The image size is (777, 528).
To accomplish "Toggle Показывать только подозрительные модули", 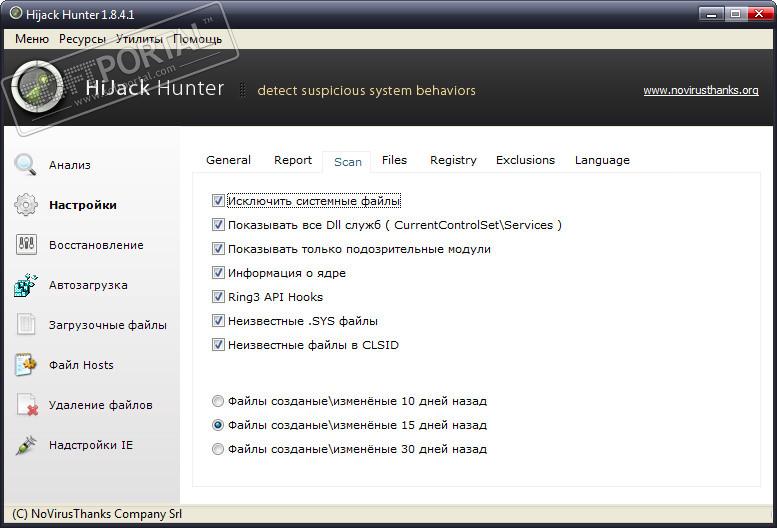I will [x=218, y=249].
